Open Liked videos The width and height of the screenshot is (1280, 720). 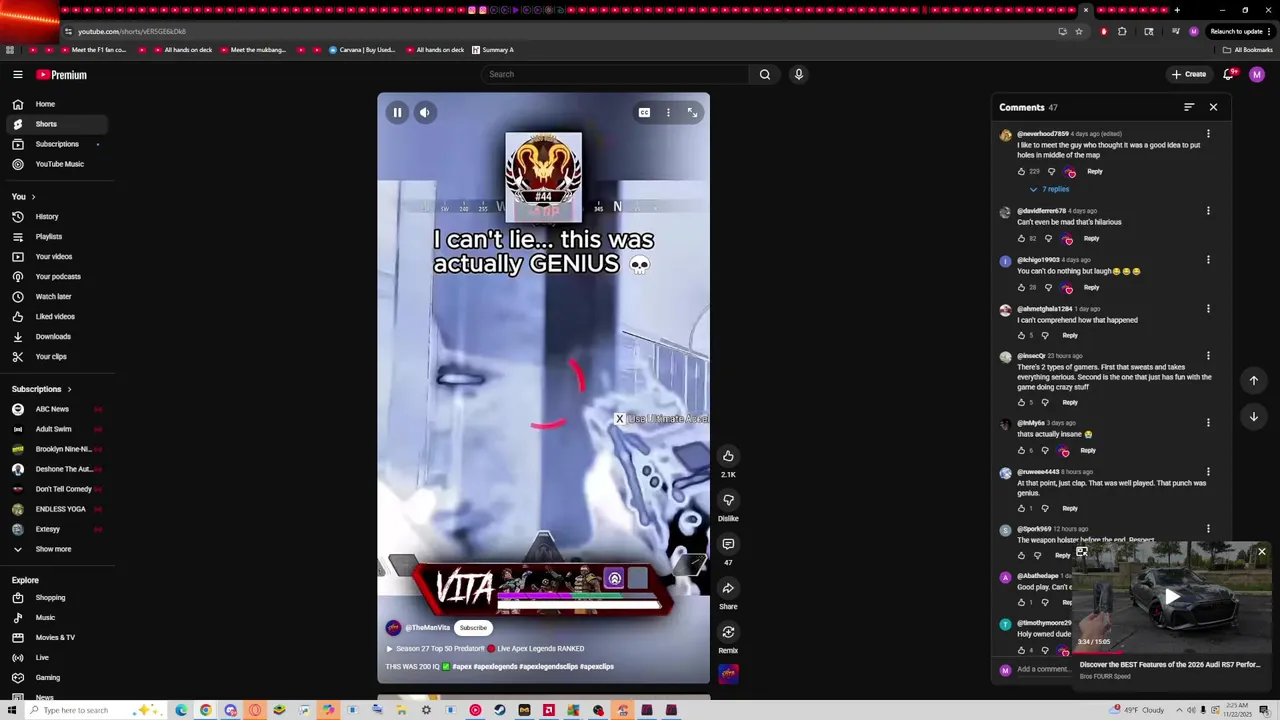click(x=58, y=317)
